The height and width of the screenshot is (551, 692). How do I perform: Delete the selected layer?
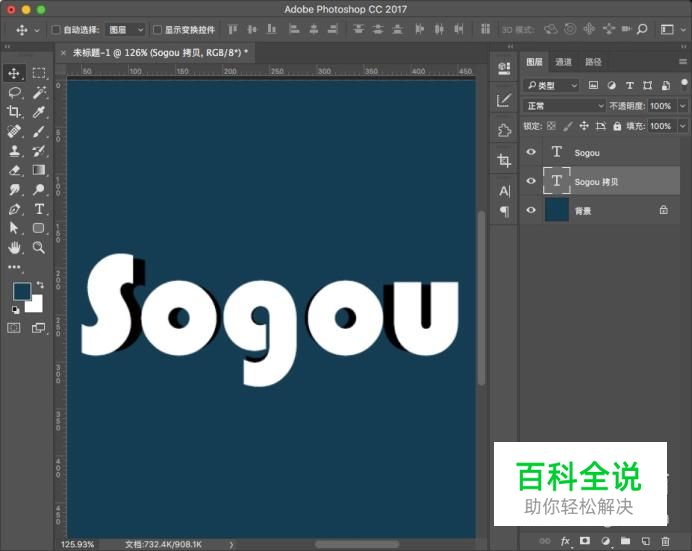(666, 541)
